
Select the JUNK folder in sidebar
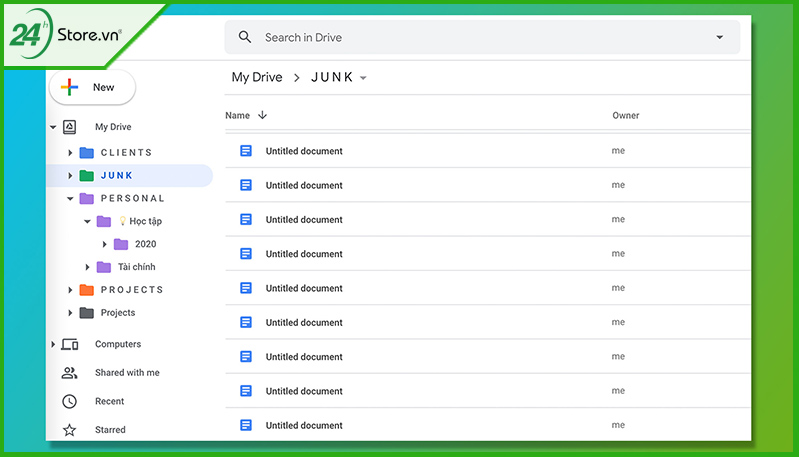(117, 175)
